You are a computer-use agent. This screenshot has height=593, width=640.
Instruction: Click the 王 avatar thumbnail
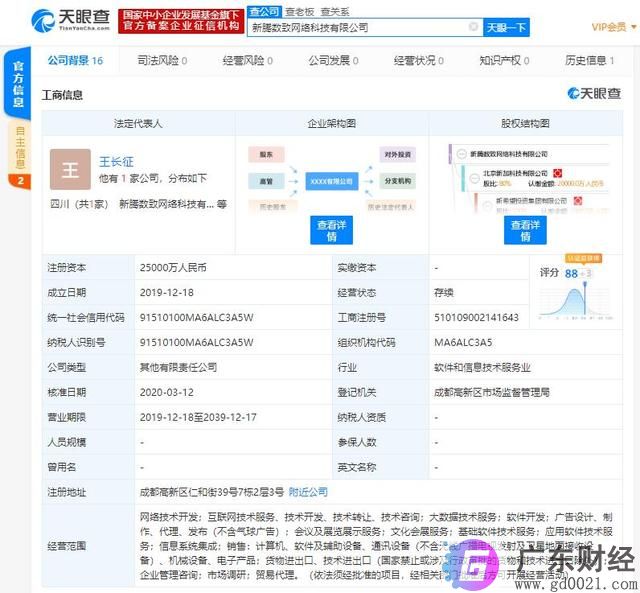[x=70, y=169]
